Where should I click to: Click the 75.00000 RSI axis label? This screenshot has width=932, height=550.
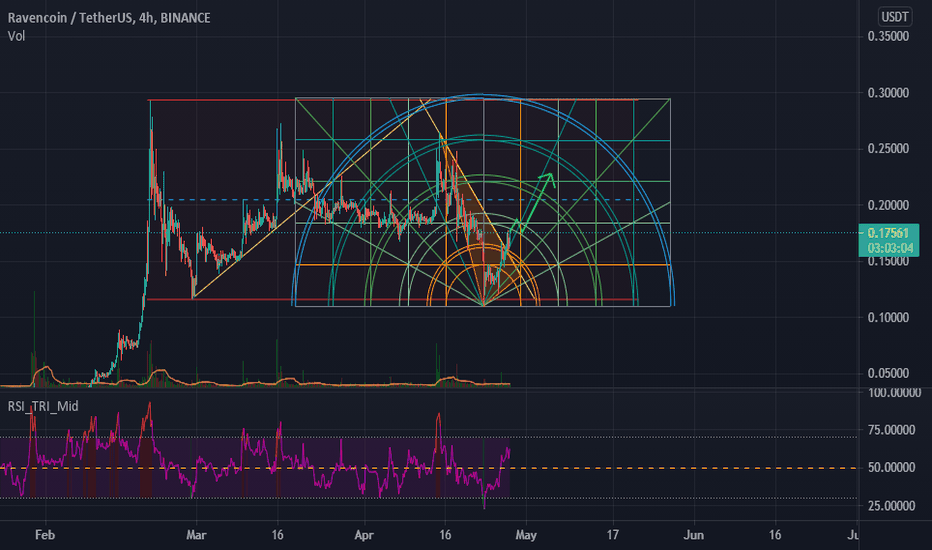coord(891,430)
